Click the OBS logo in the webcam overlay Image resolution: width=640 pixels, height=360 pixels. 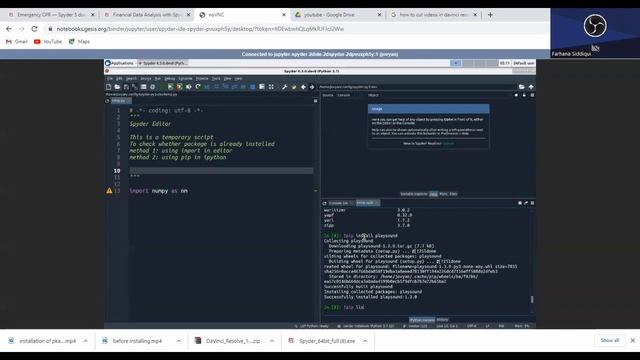(595, 26)
